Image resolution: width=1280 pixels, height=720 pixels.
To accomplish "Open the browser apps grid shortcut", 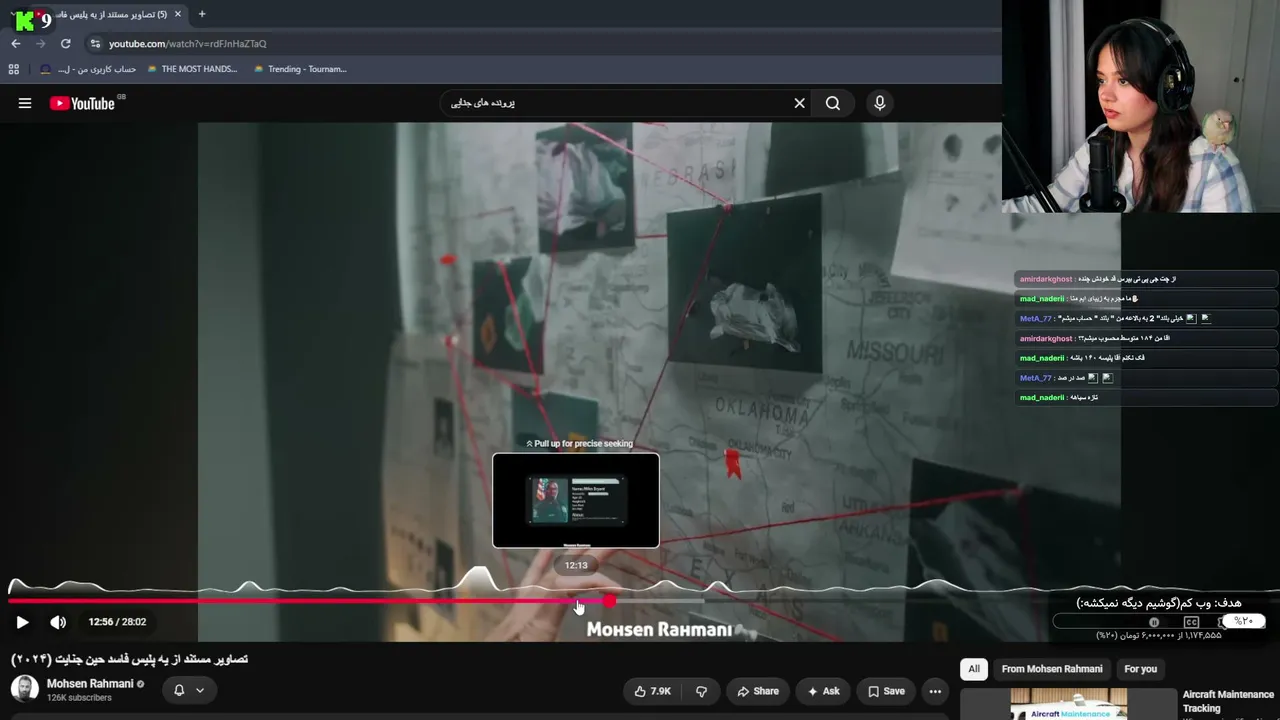I will pyautogui.click(x=14, y=69).
